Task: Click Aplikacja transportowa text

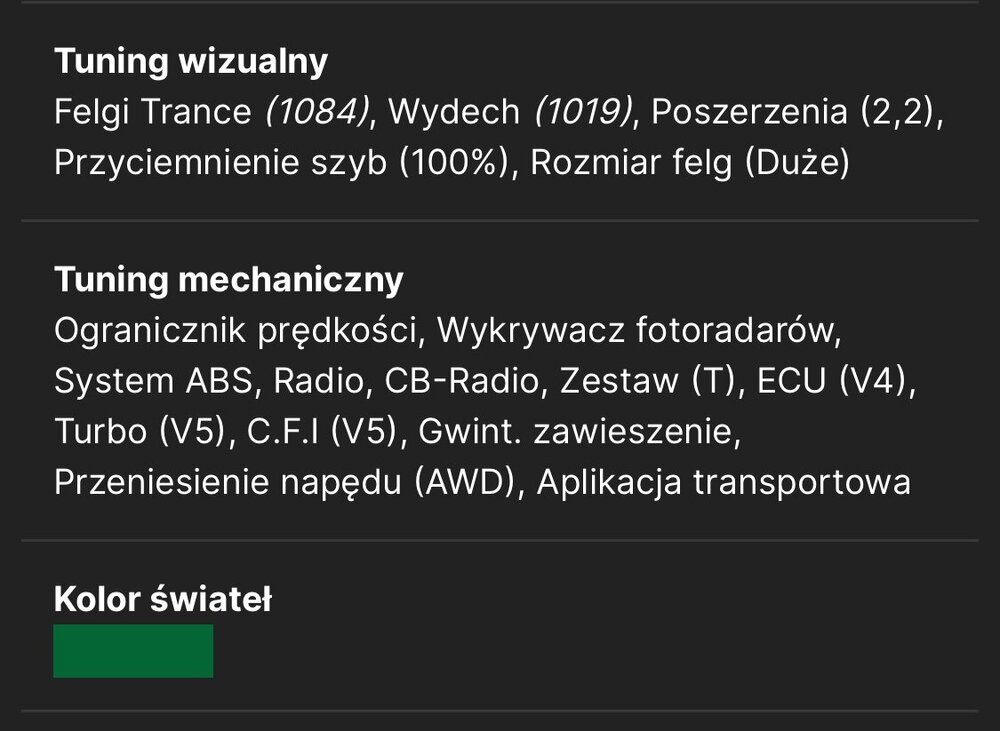Action: tap(724, 482)
